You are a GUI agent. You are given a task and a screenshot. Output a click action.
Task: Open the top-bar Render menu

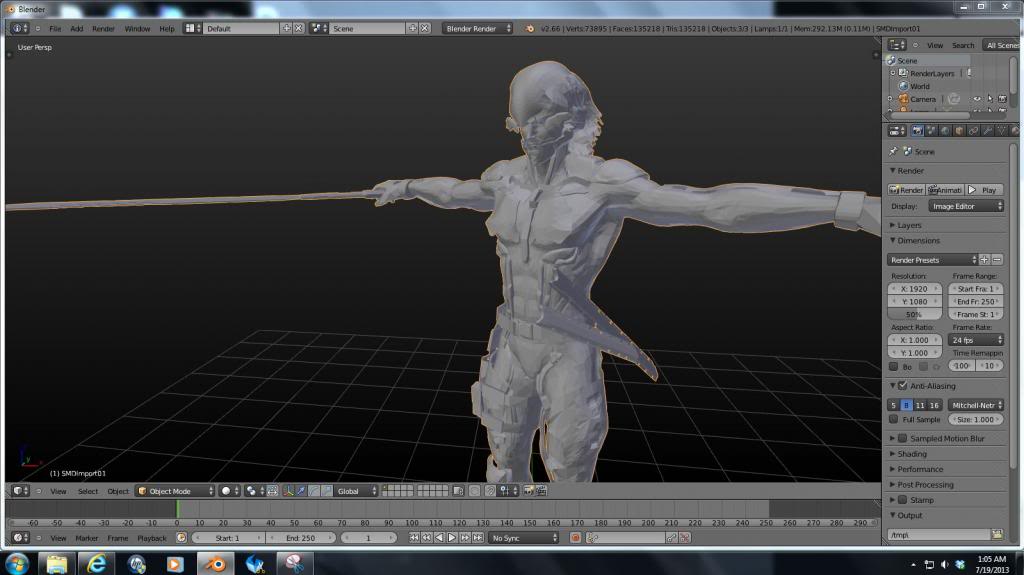pyautogui.click(x=103, y=29)
